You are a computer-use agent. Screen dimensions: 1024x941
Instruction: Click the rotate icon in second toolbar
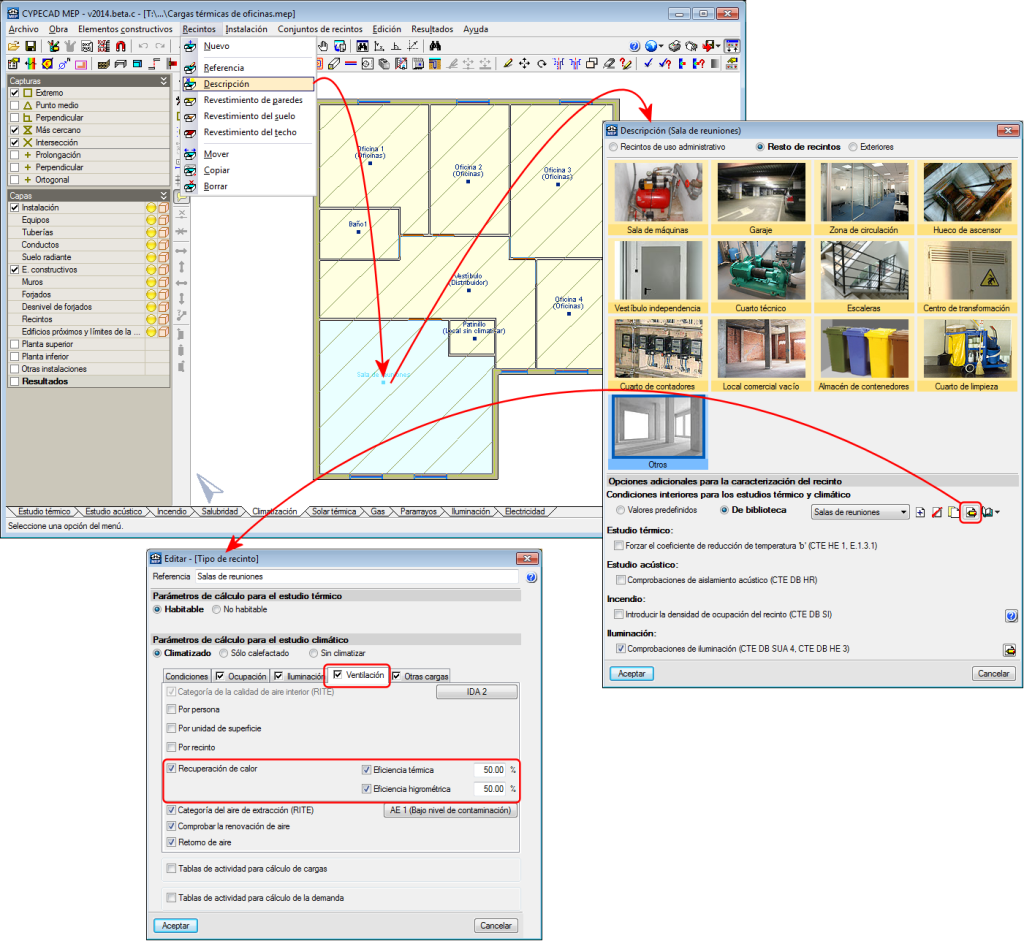pos(541,63)
